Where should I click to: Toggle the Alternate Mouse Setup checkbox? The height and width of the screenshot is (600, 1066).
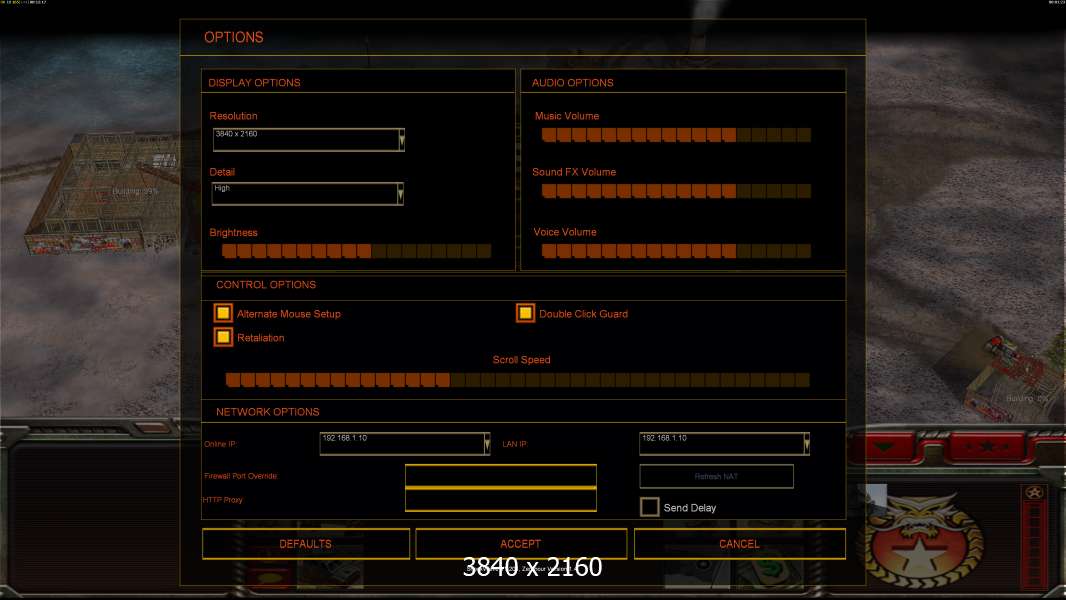pos(223,313)
